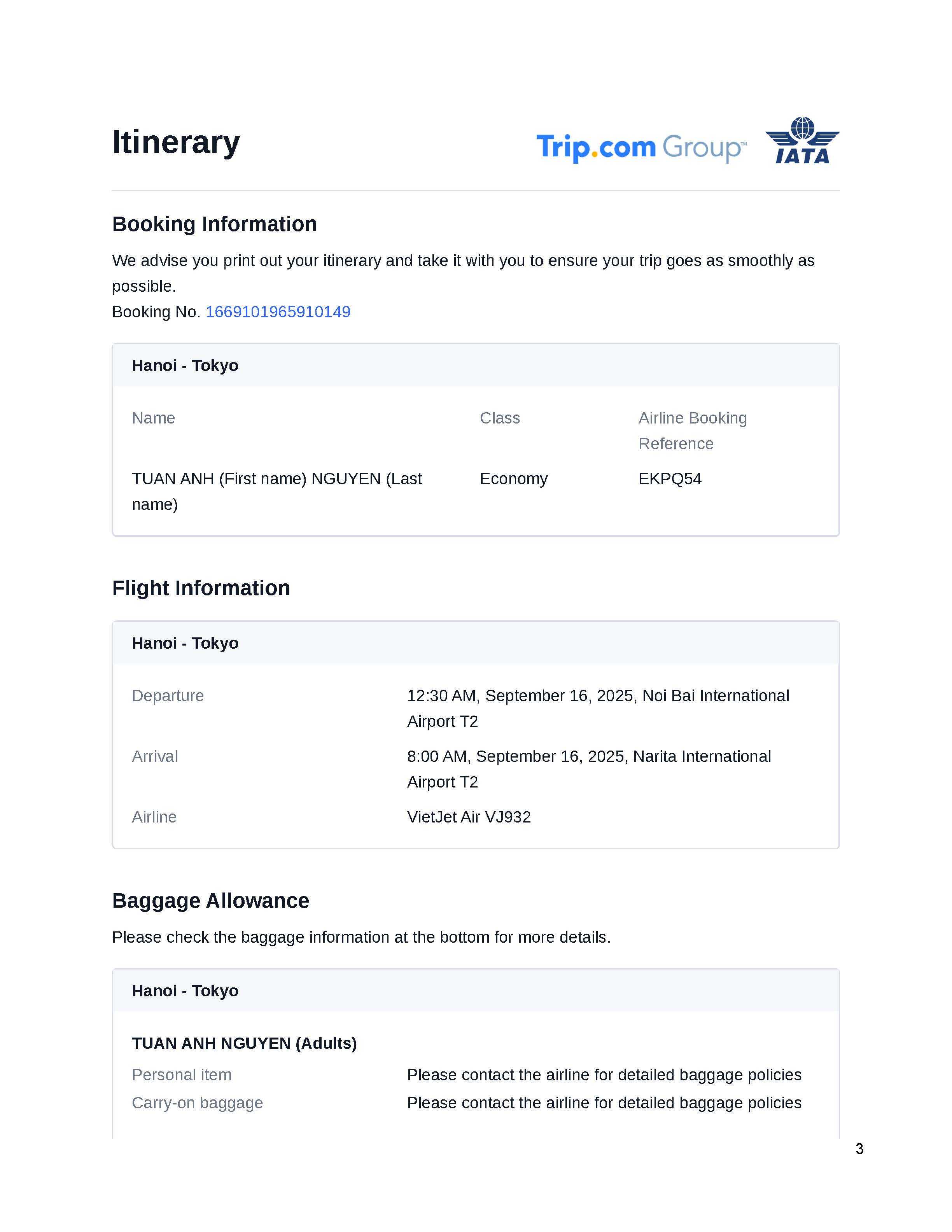This screenshot has height=1232, width=952.
Task: Click the Hanoi - Tokyo header in Flight Information
Action: pyautogui.click(x=185, y=643)
